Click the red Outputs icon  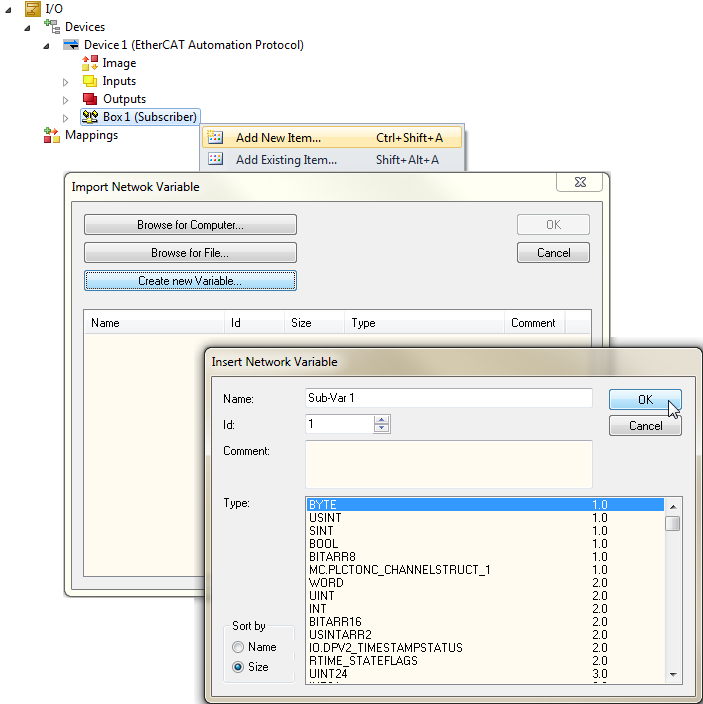click(x=90, y=99)
